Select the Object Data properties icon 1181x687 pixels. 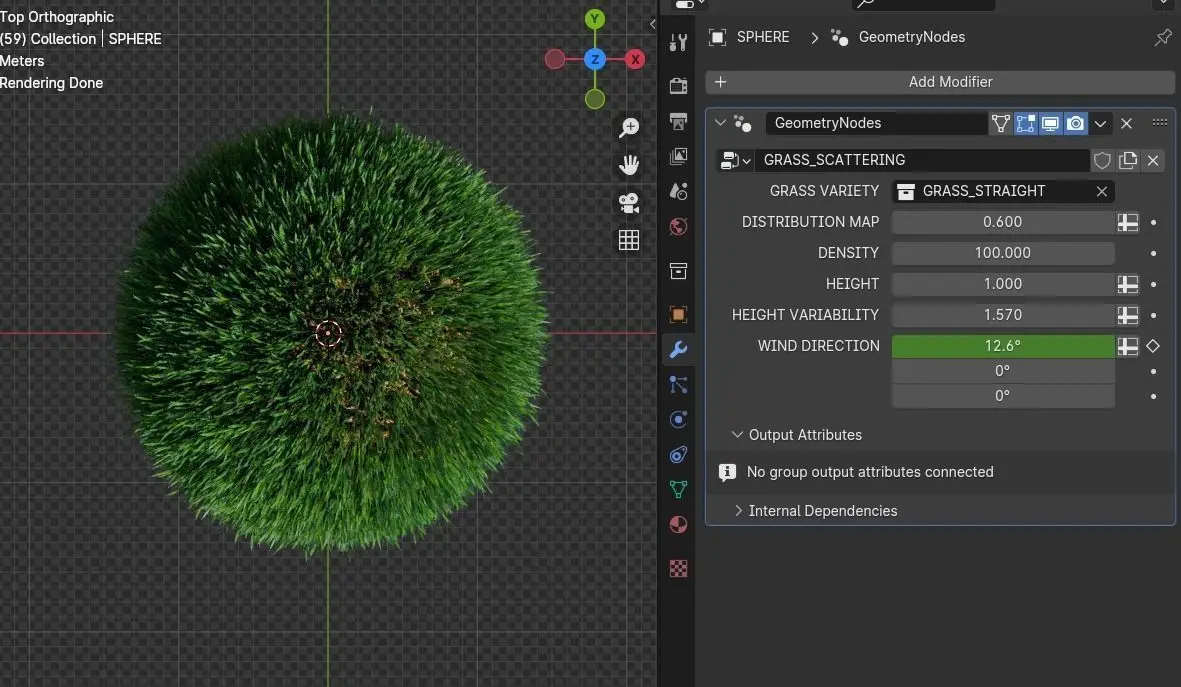coord(678,489)
